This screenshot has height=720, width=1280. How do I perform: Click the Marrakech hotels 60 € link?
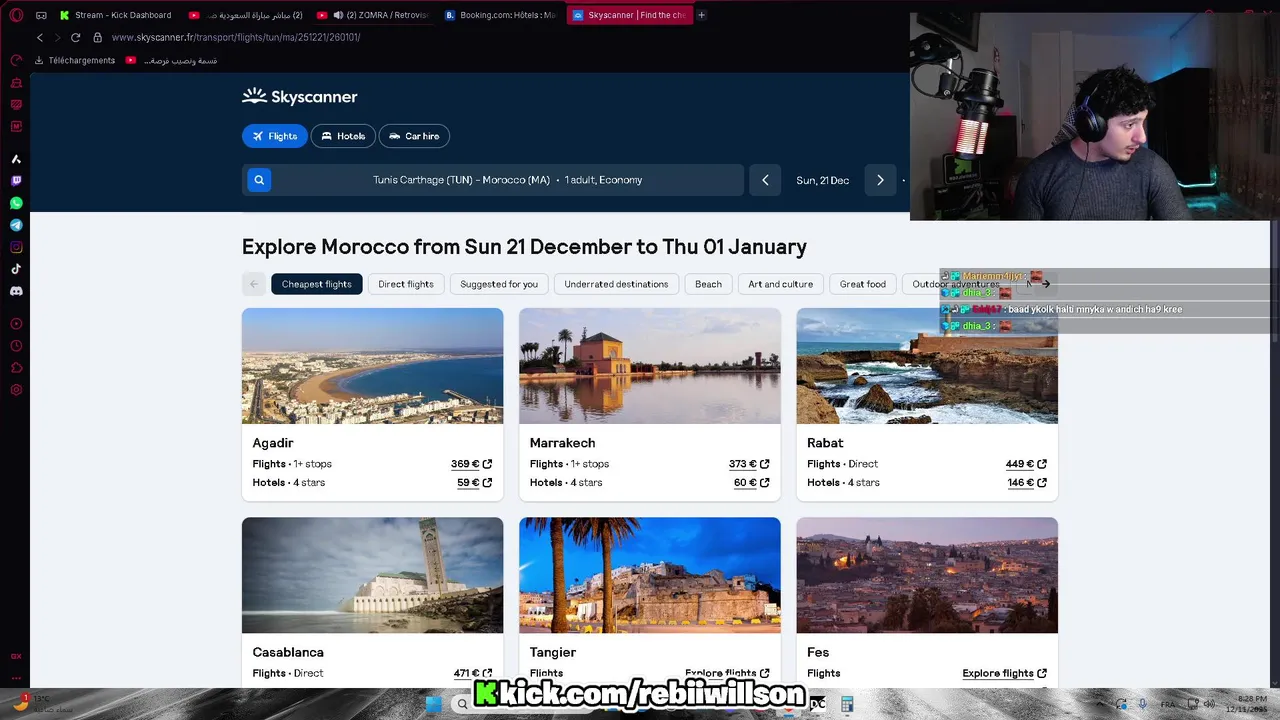752,483
